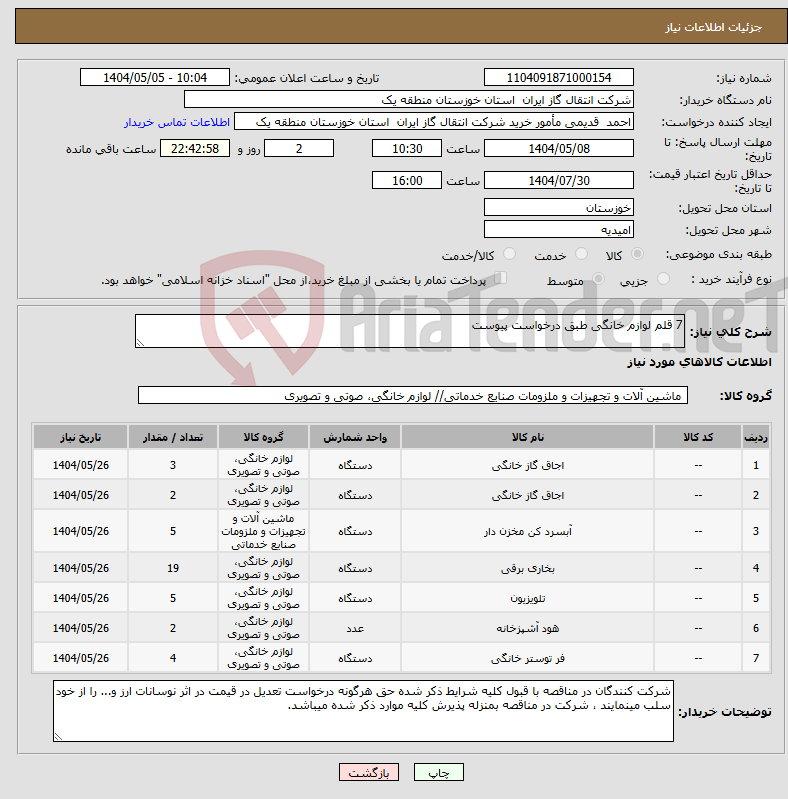The width and height of the screenshot is (788, 799).
Task: Click تلویزیون item name
Action: coord(528,598)
